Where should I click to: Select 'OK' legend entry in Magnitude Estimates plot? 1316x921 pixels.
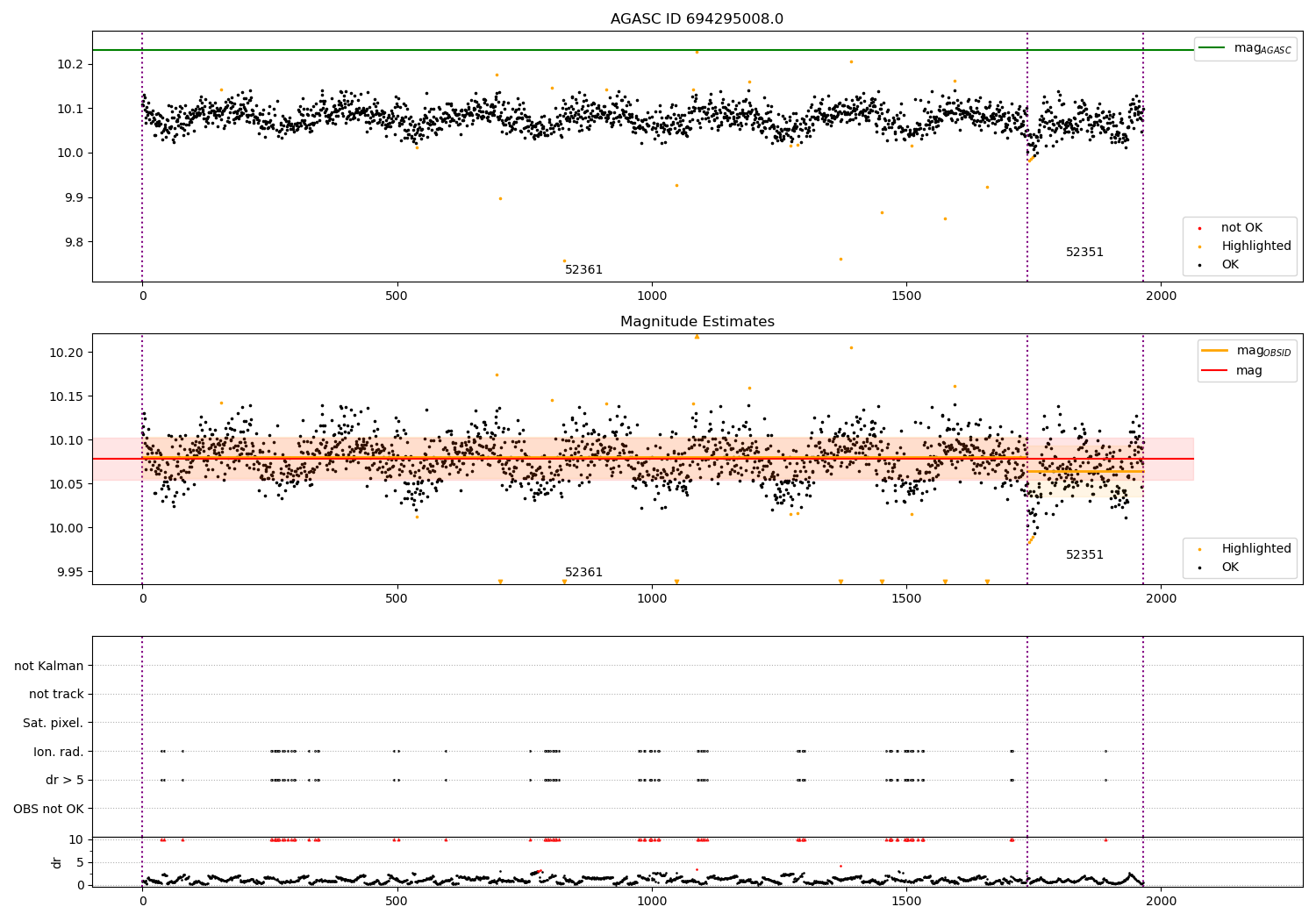coord(1230,568)
